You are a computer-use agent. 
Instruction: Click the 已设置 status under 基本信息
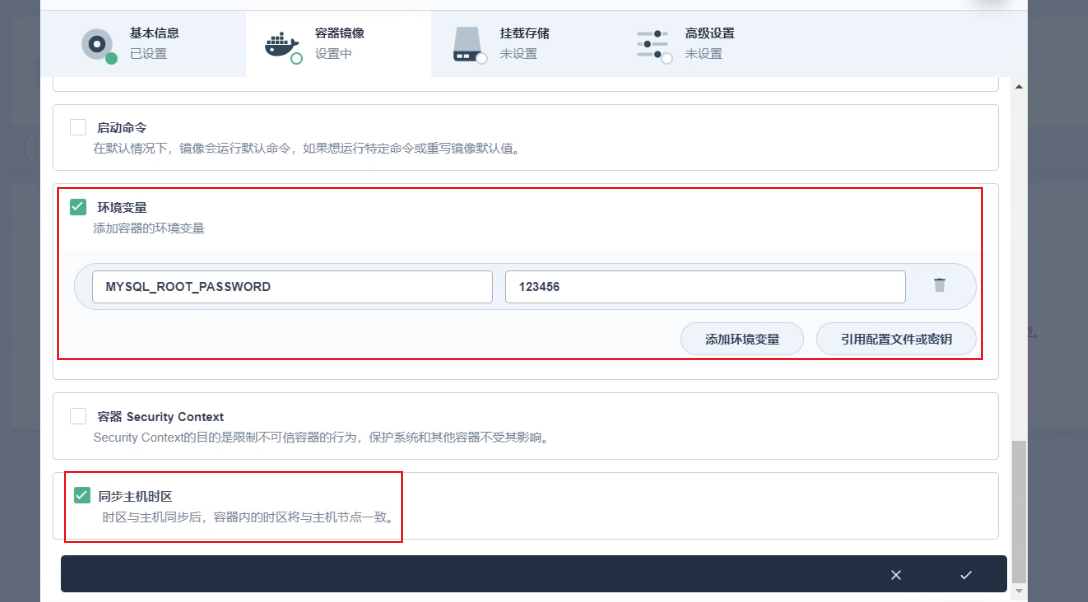[x=148, y=54]
